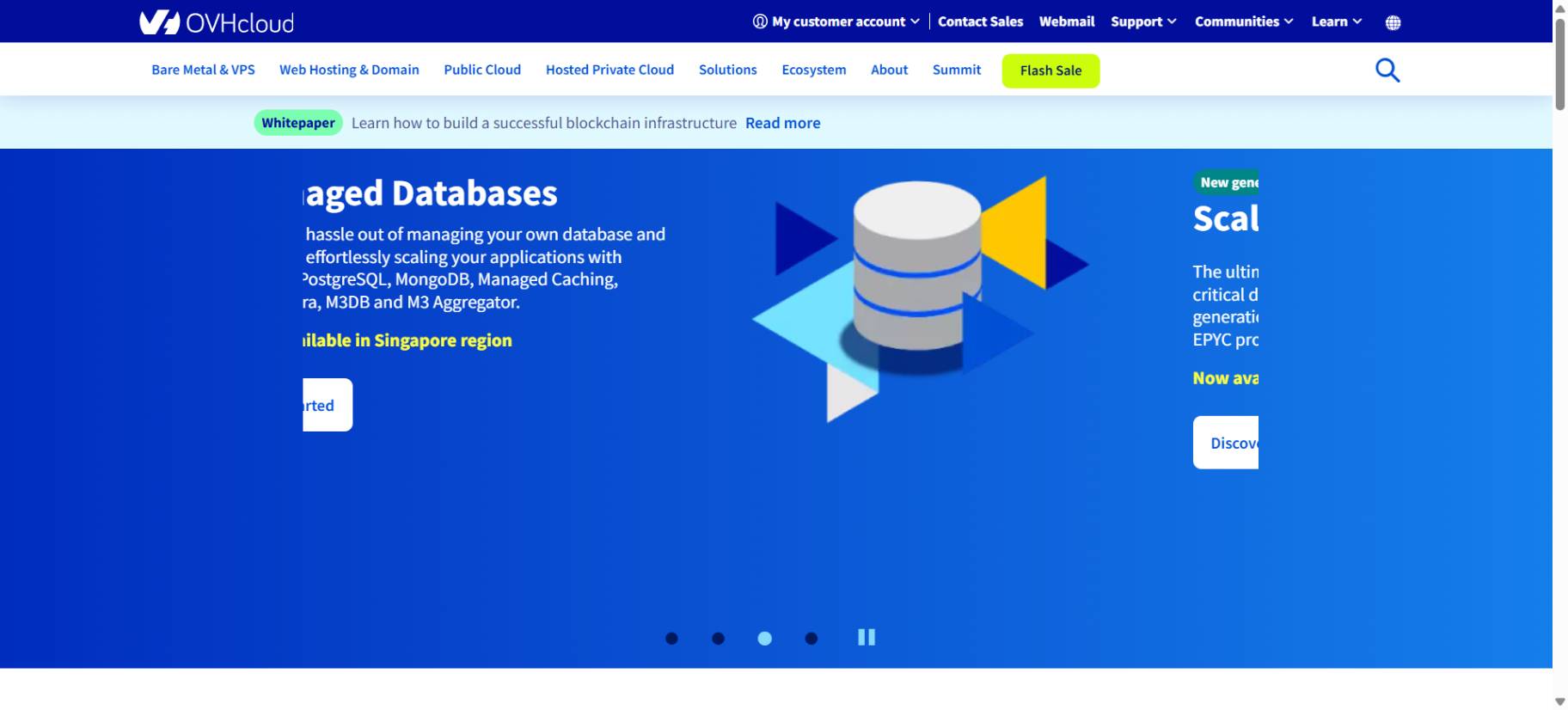Open Solutions menu
This screenshot has width=1568, height=710.
pyautogui.click(x=727, y=70)
